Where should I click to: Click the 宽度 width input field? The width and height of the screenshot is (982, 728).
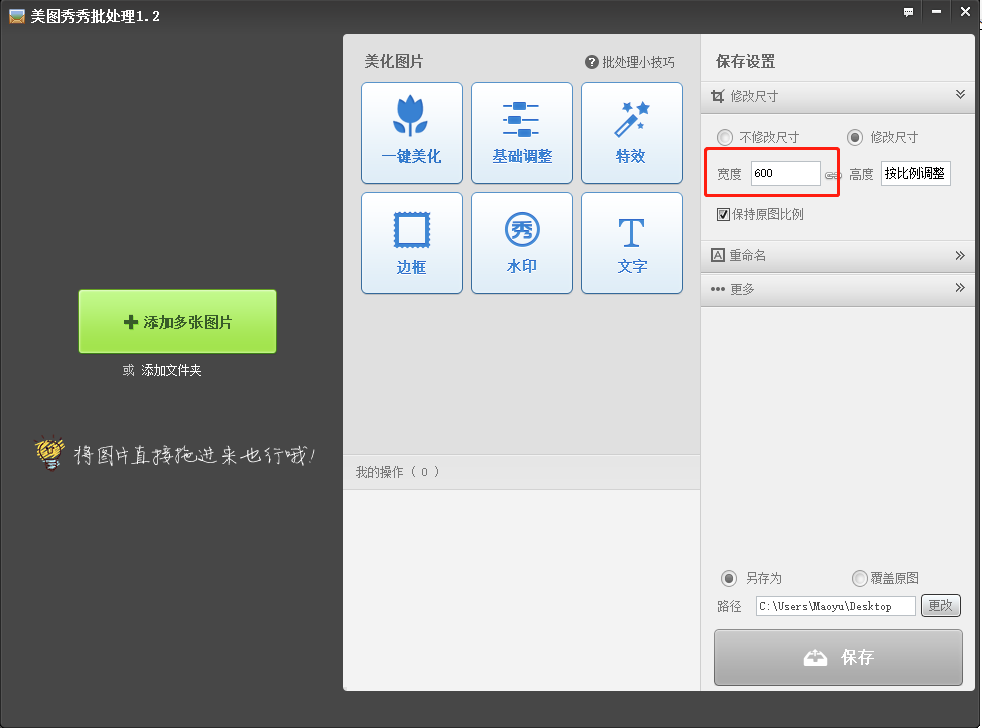point(785,174)
